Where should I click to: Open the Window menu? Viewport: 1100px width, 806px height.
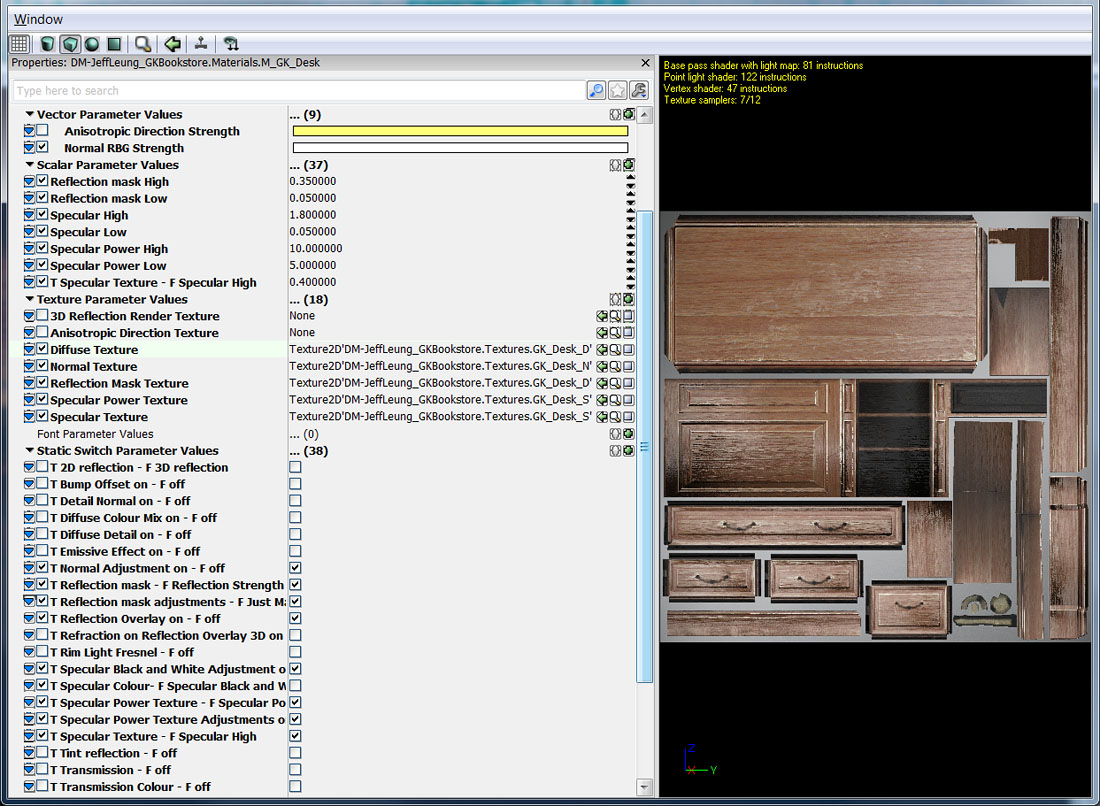pyautogui.click(x=38, y=19)
